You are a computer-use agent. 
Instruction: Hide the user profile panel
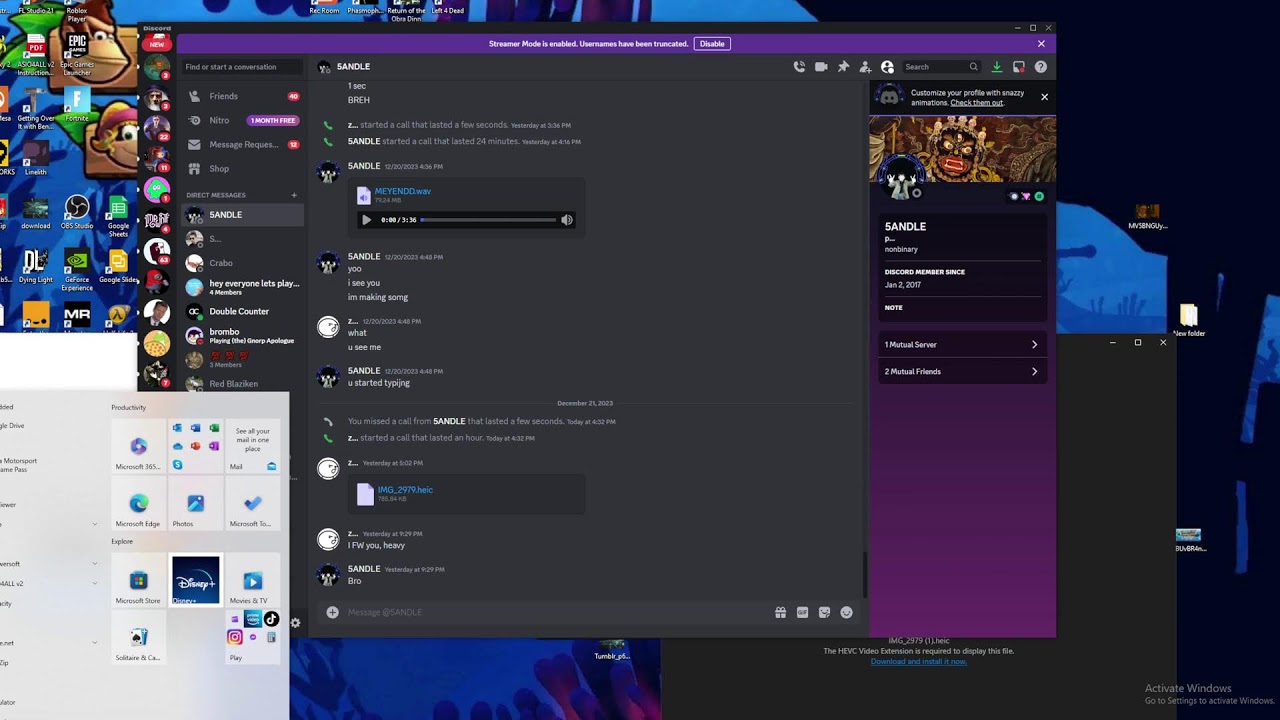click(x=887, y=67)
